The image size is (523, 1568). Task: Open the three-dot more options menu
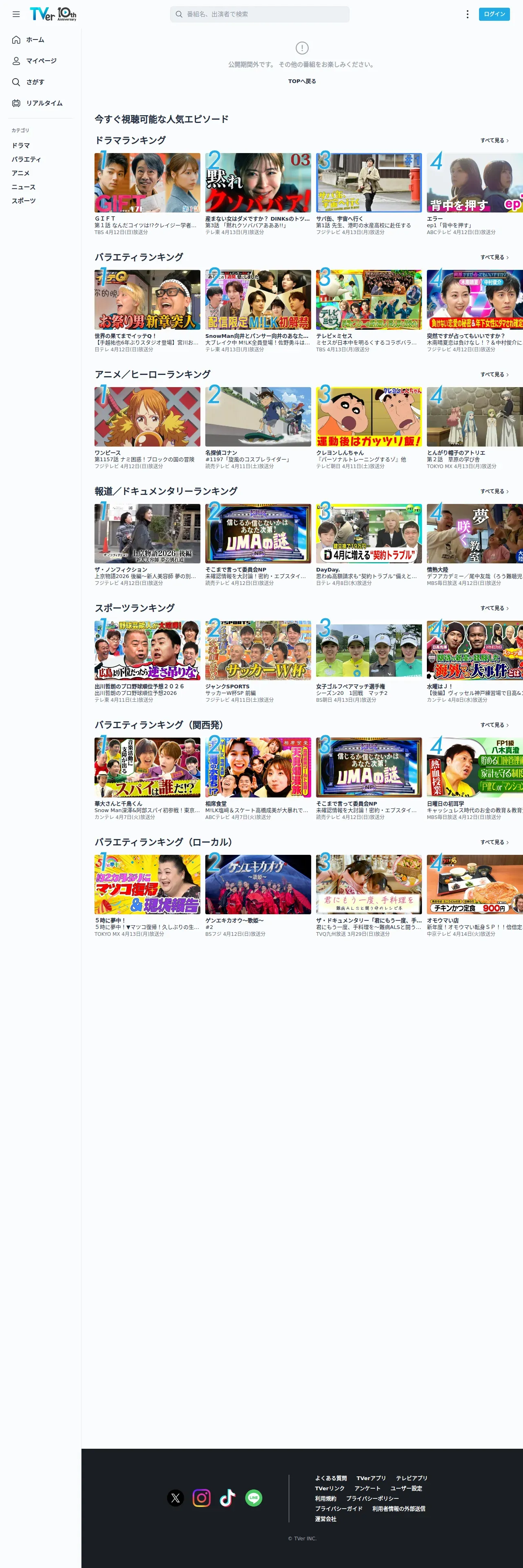pyautogui.click(x=467, y=14)
